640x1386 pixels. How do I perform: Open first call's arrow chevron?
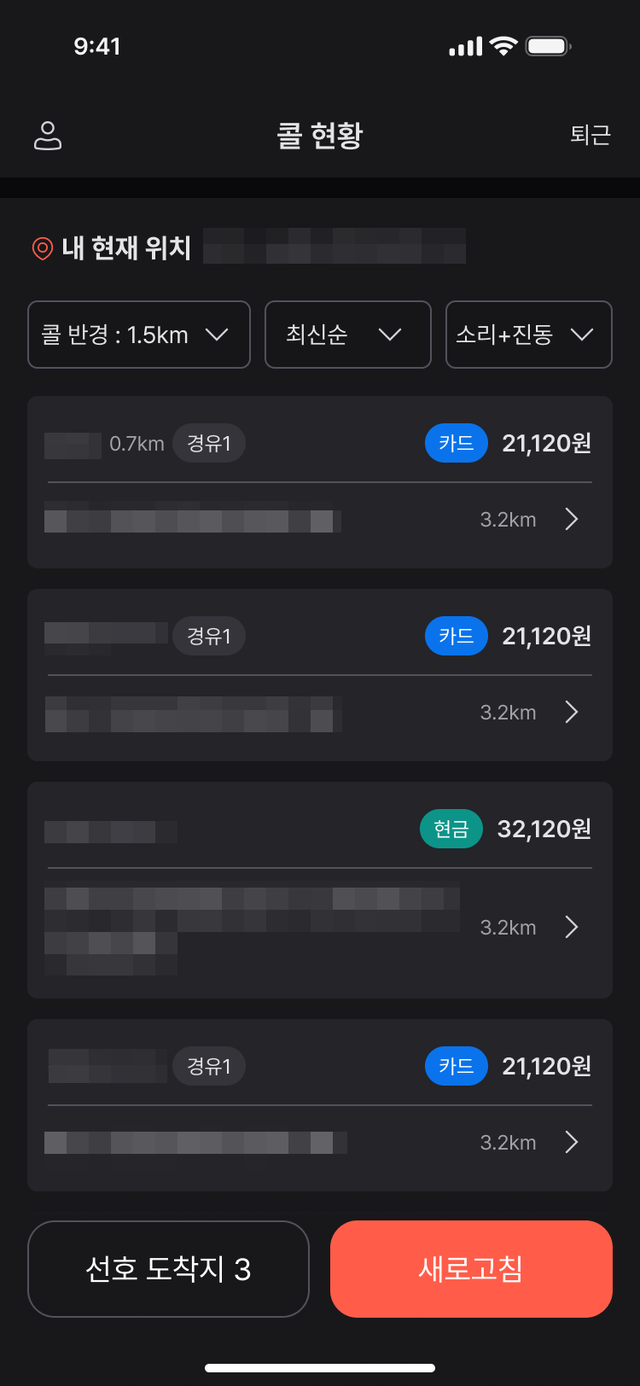click(571, 519)
